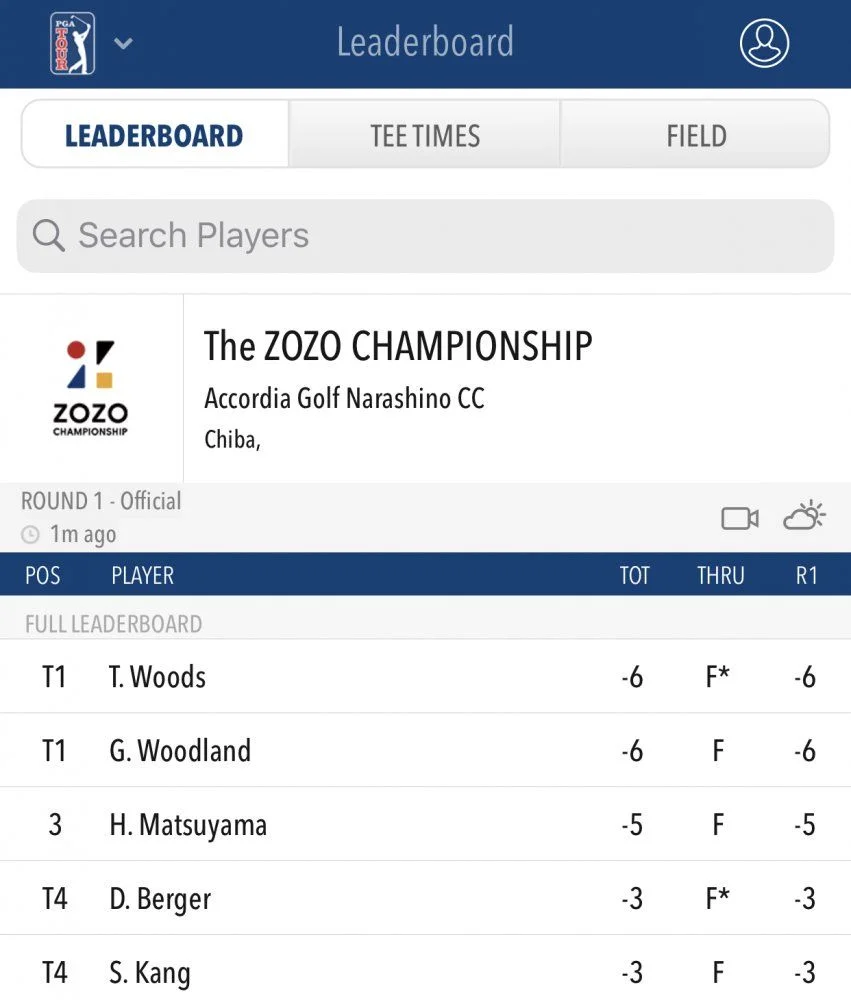Open the user profile icon
The image size is (851, 1000).
764,43
